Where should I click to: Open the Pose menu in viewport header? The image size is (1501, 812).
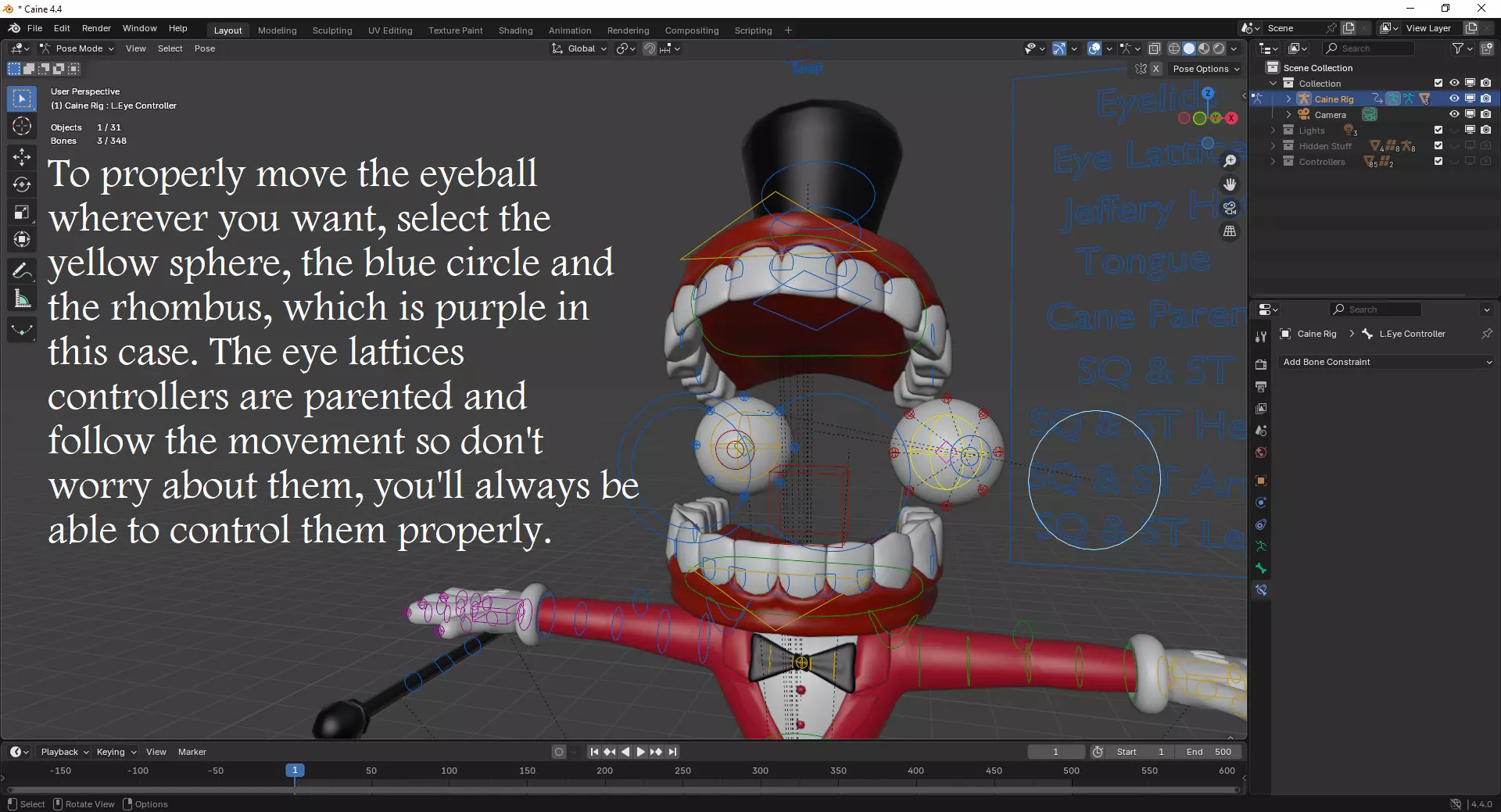(x=205, y=48)
